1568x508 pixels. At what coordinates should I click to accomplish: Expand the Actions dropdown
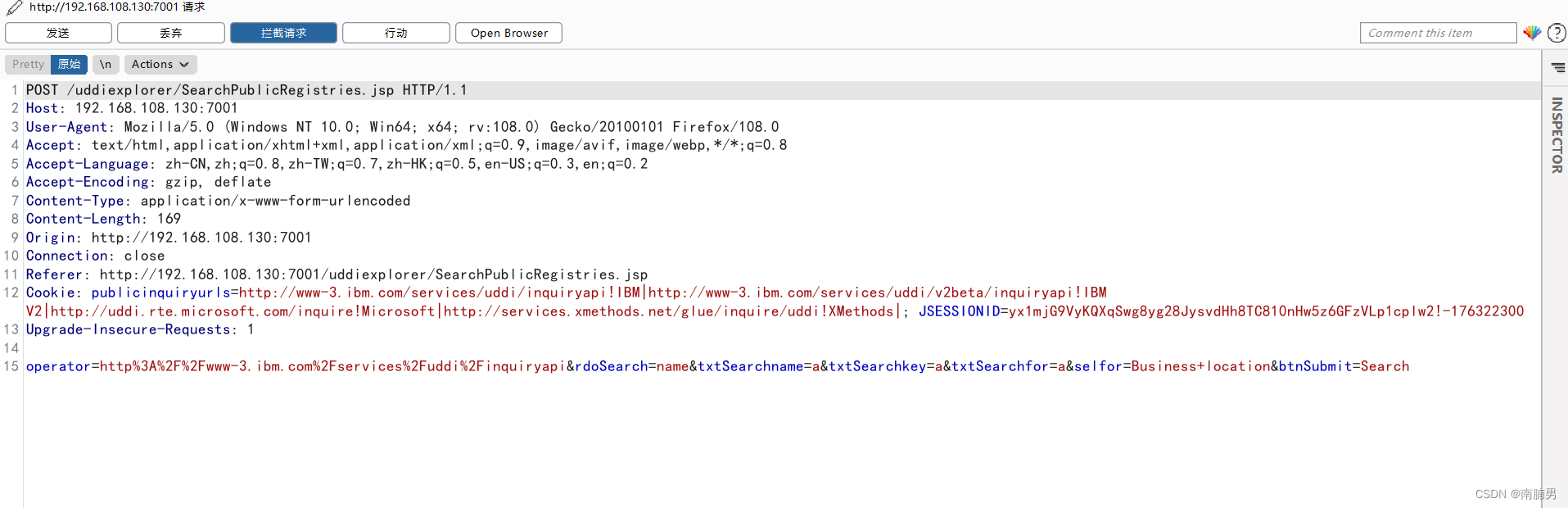(x=160, y=64)
